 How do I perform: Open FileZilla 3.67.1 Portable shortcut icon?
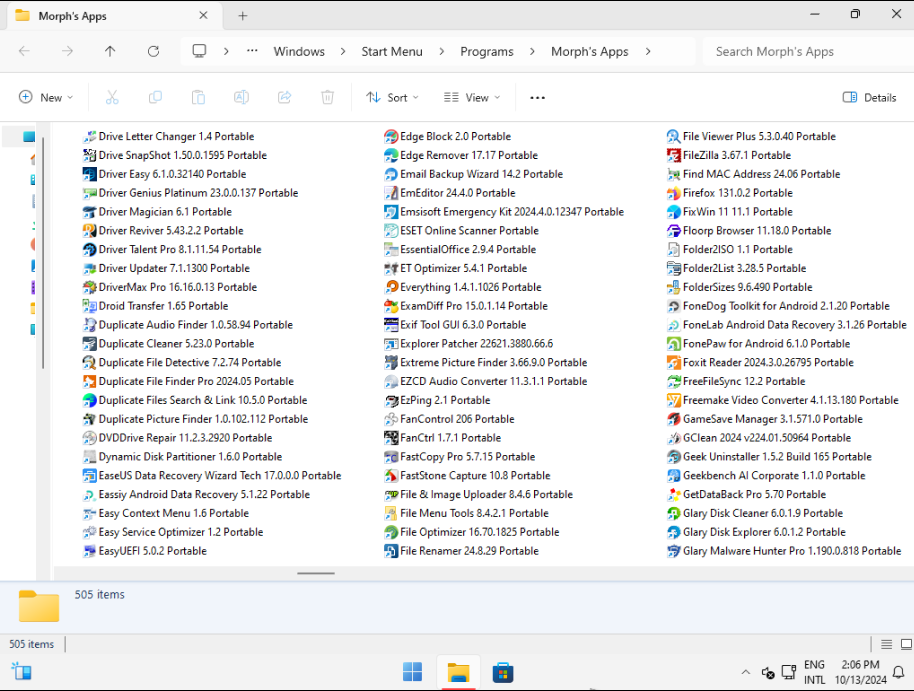[674, 155]
